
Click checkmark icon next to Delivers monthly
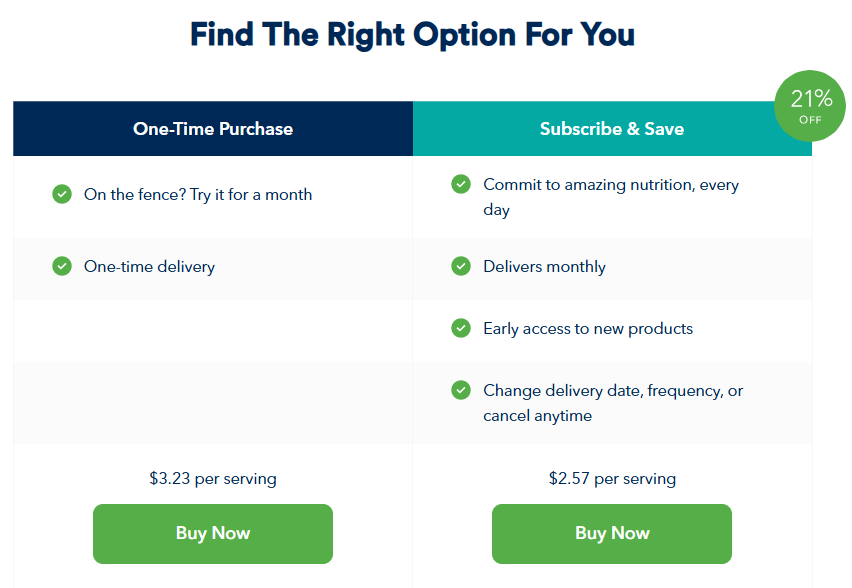[461, 266]
